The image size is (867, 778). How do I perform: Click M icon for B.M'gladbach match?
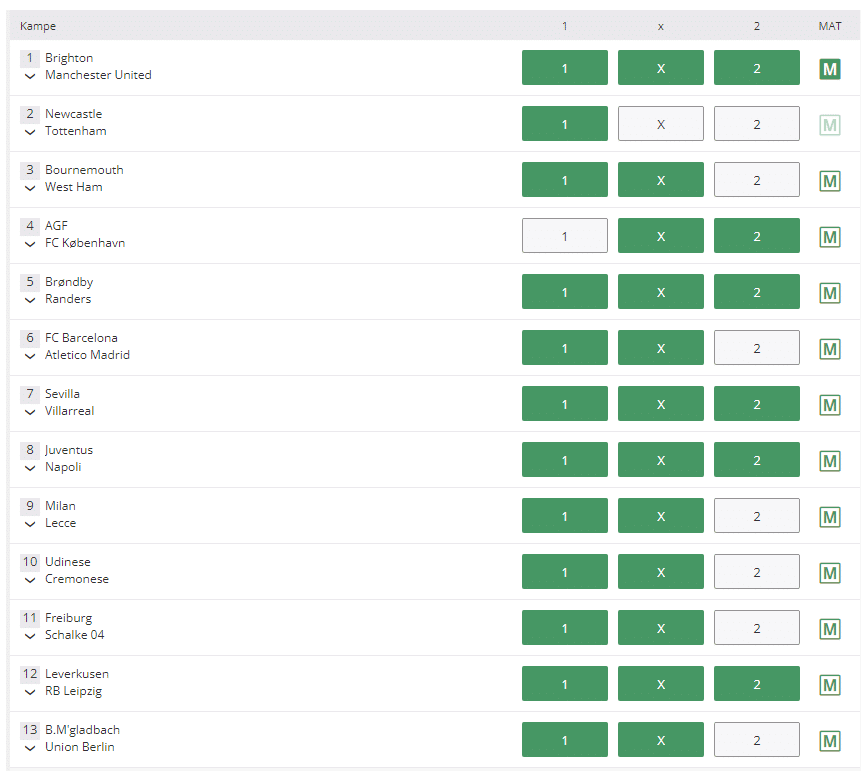tap(829, 741)
